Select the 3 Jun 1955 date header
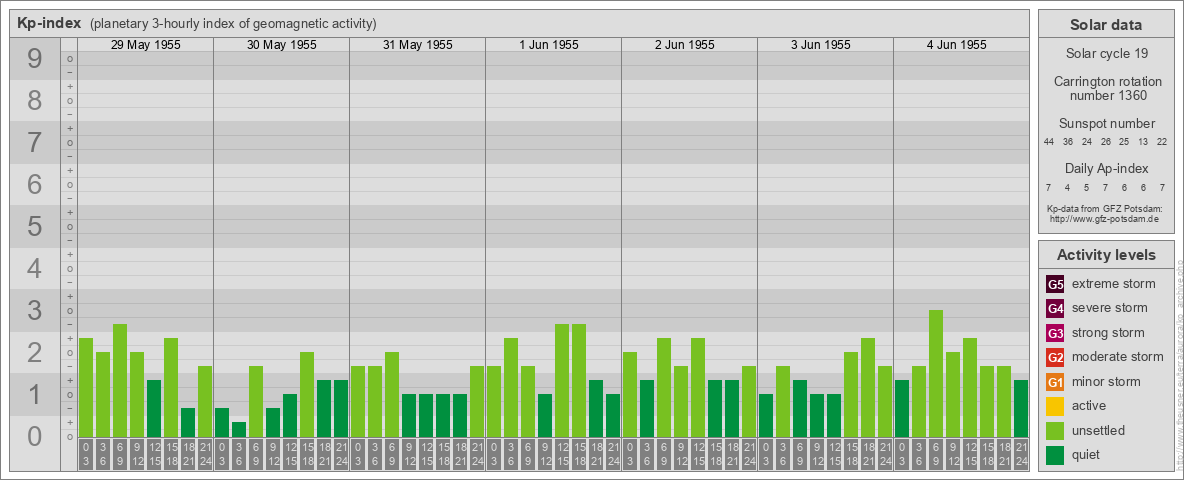Image resolution: width=1184 pixels, height=480 pixels. pyautogui.click(x=821, y=45)
